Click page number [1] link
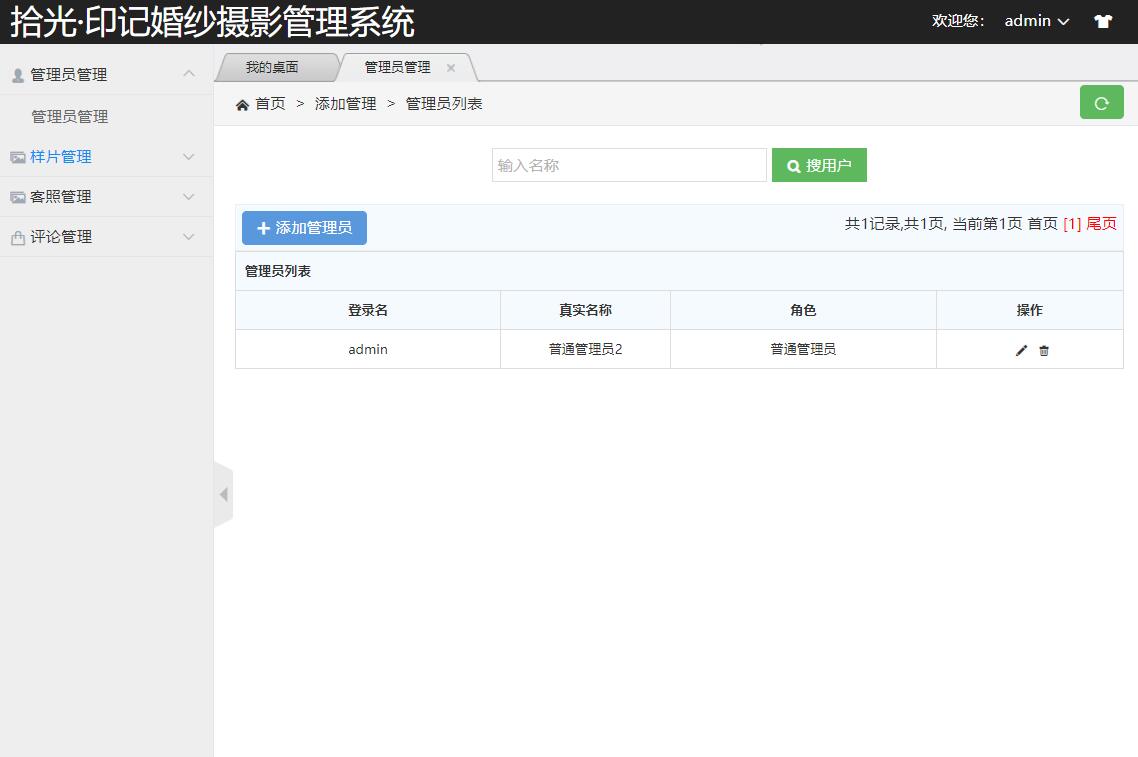This screenshot has width=1138, height=757. [1071, 224]
